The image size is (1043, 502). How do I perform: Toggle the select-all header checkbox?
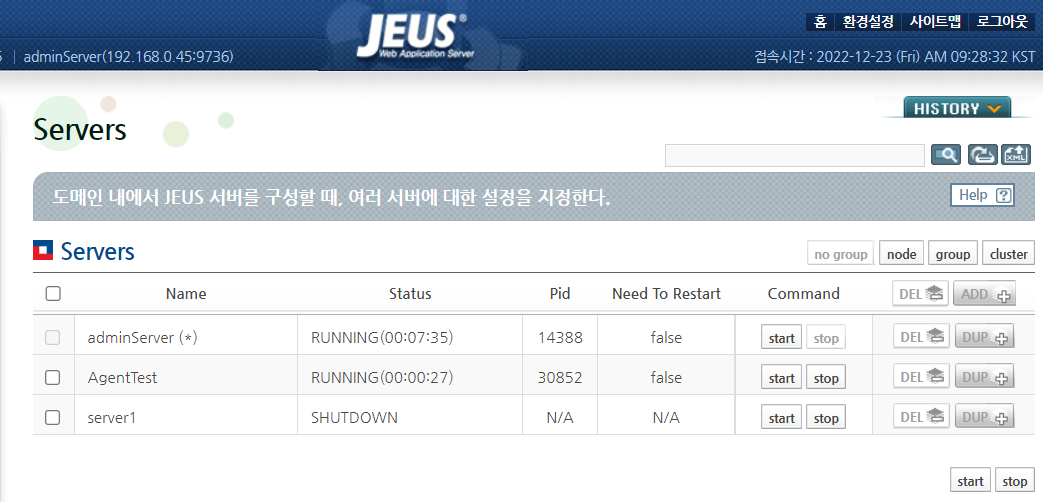click(53, 293)
